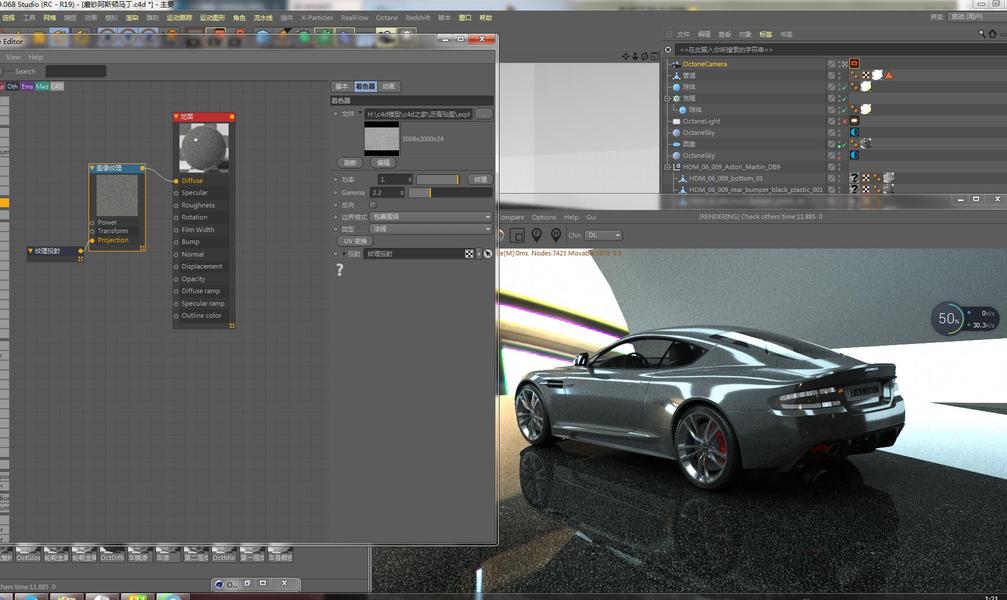This screenshot has height=600, width=1007.
Task: Click the OctaneLight tag icon beside the red X
Action: point(855,121)
